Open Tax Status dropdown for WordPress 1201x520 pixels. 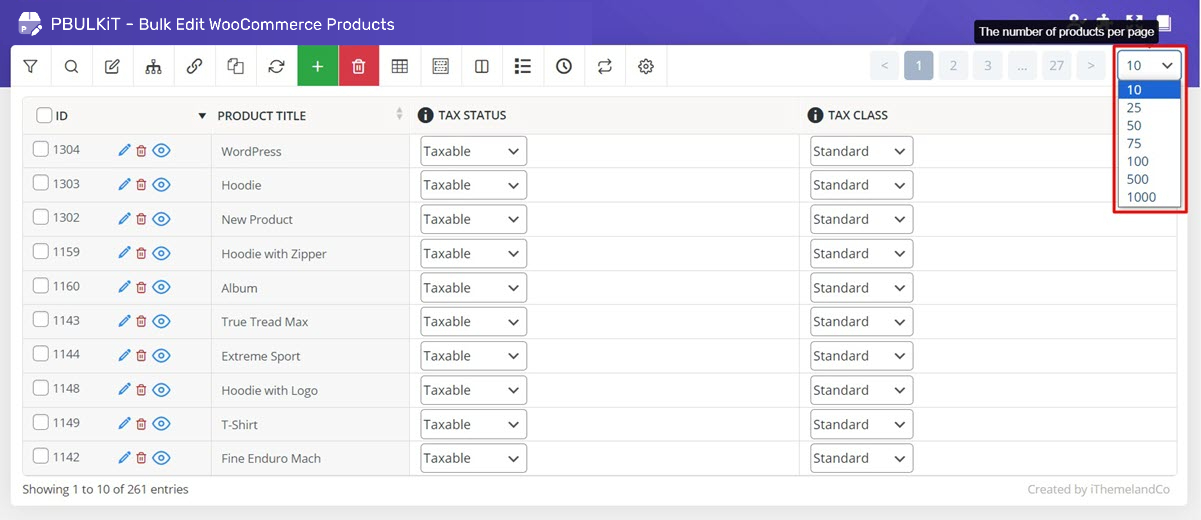tap(473, 152)
